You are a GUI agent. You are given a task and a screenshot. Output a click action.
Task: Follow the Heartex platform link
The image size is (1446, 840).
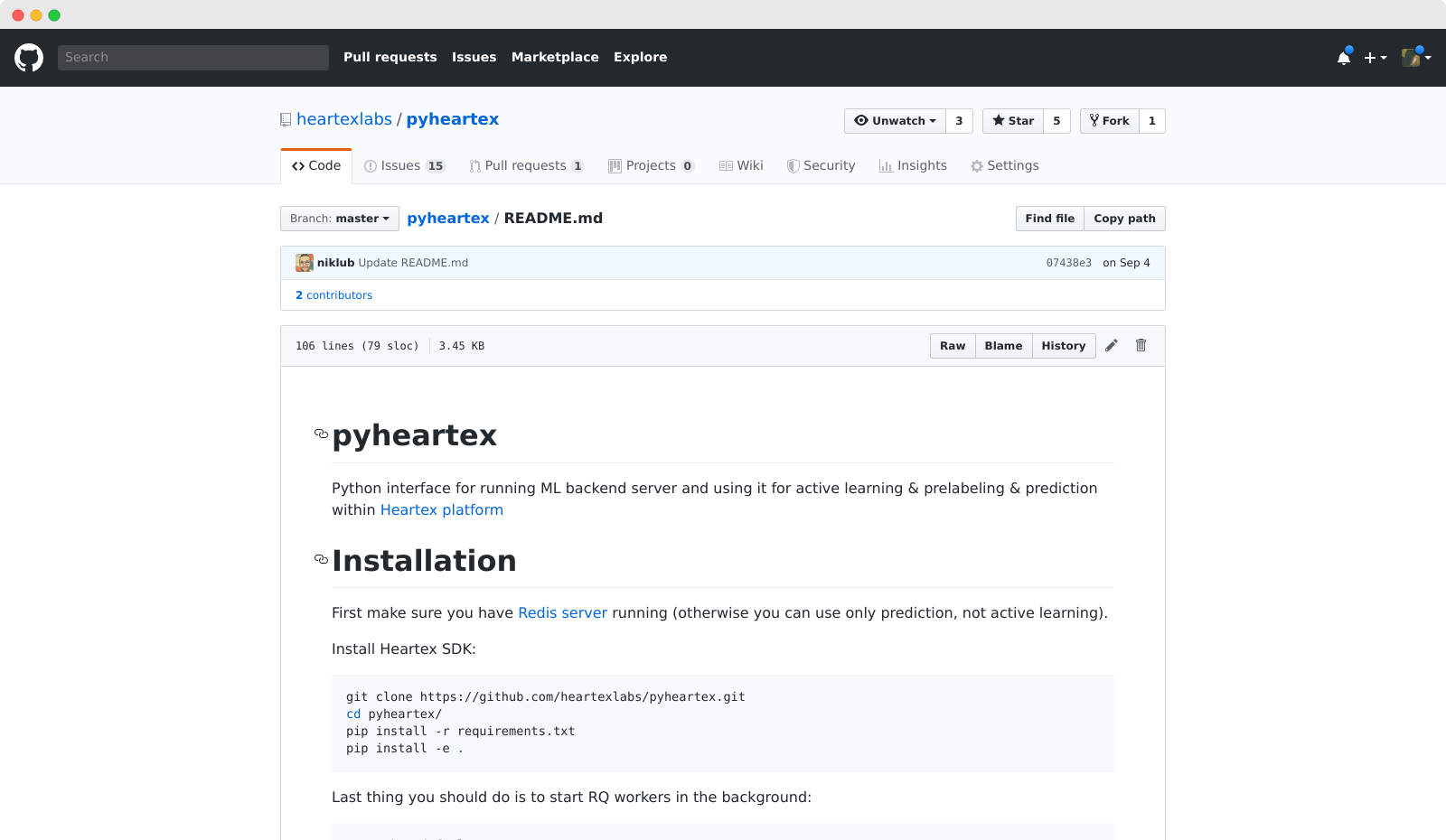point(442,510)
